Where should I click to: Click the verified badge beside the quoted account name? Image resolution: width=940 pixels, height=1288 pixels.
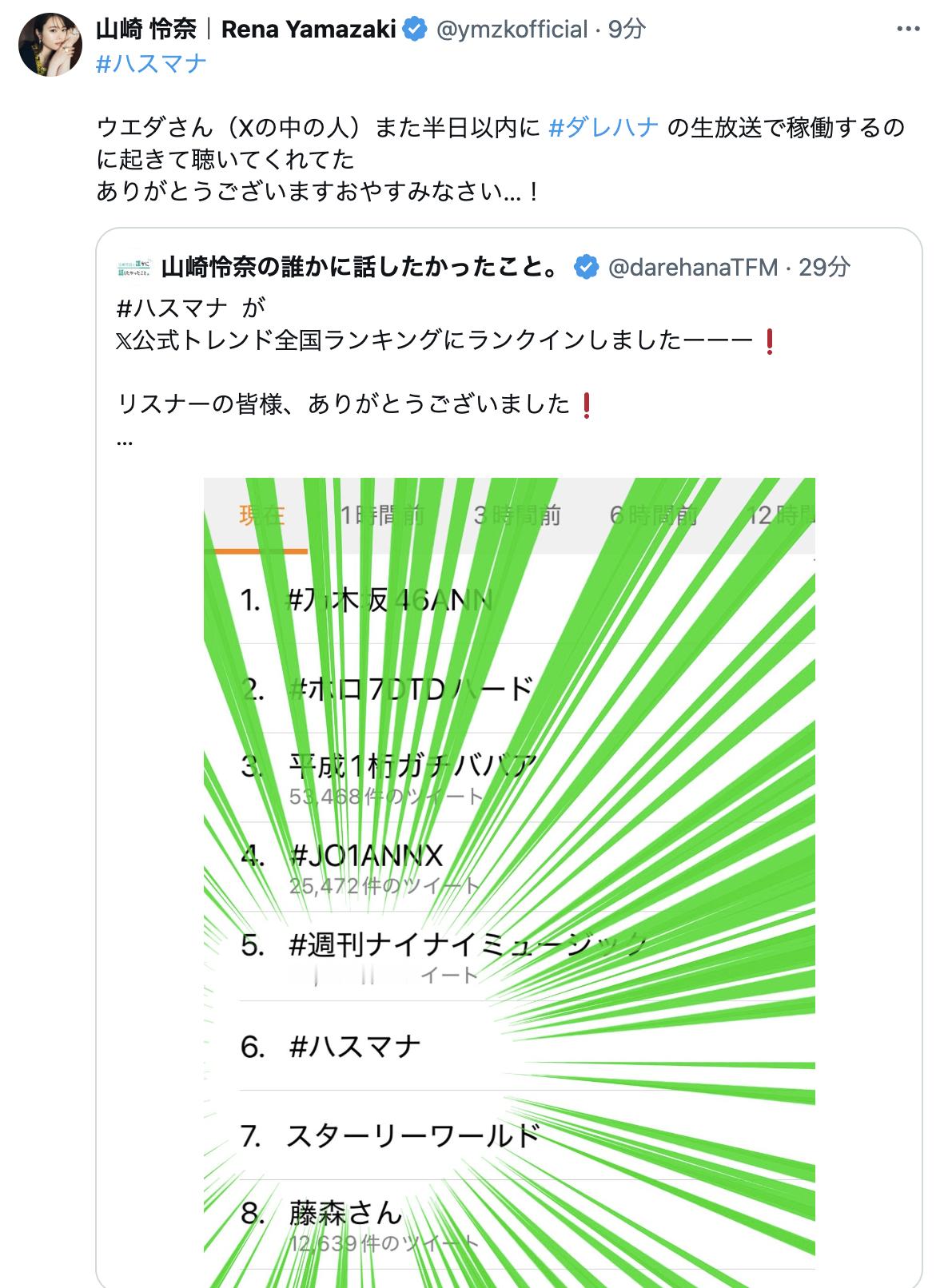point(586,267)
